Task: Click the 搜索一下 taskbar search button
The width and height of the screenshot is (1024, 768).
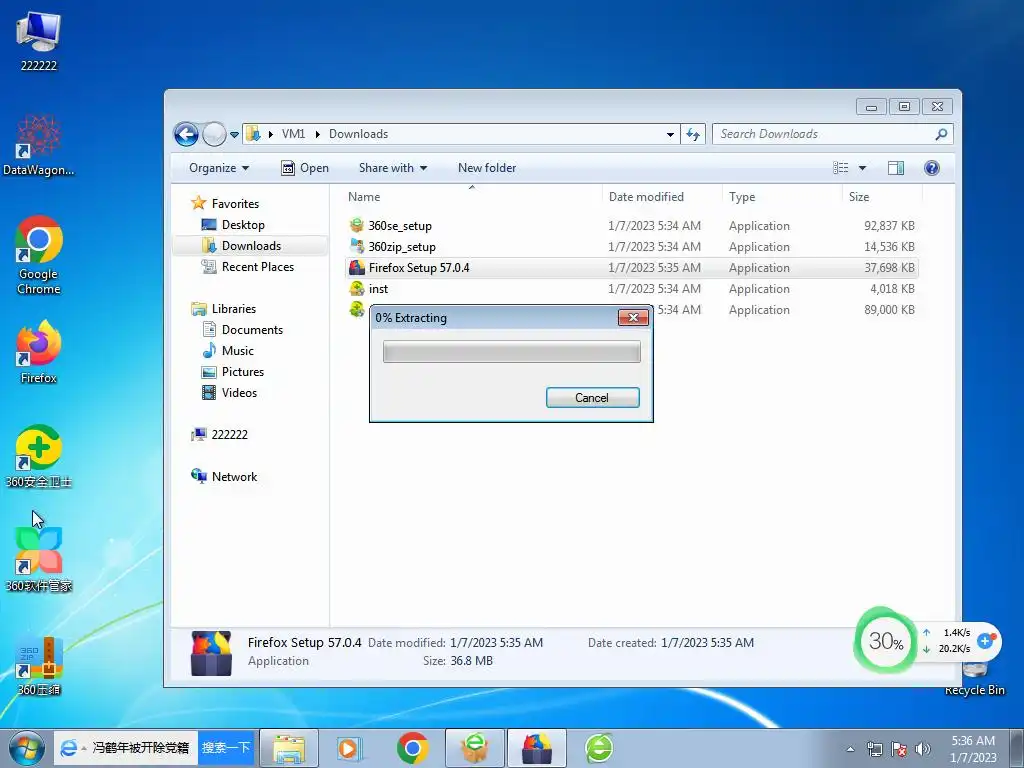Action: [x=226, y=748]
